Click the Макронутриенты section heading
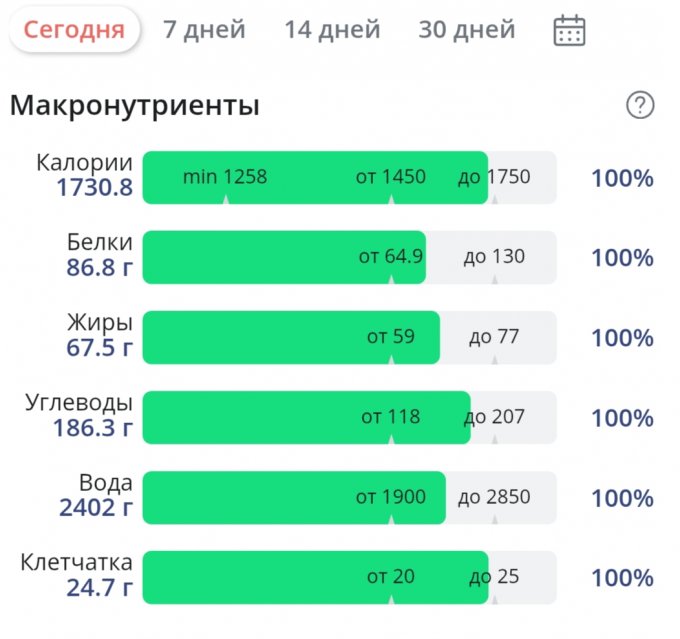Screen dimensions: 680x639 [135, 105]
